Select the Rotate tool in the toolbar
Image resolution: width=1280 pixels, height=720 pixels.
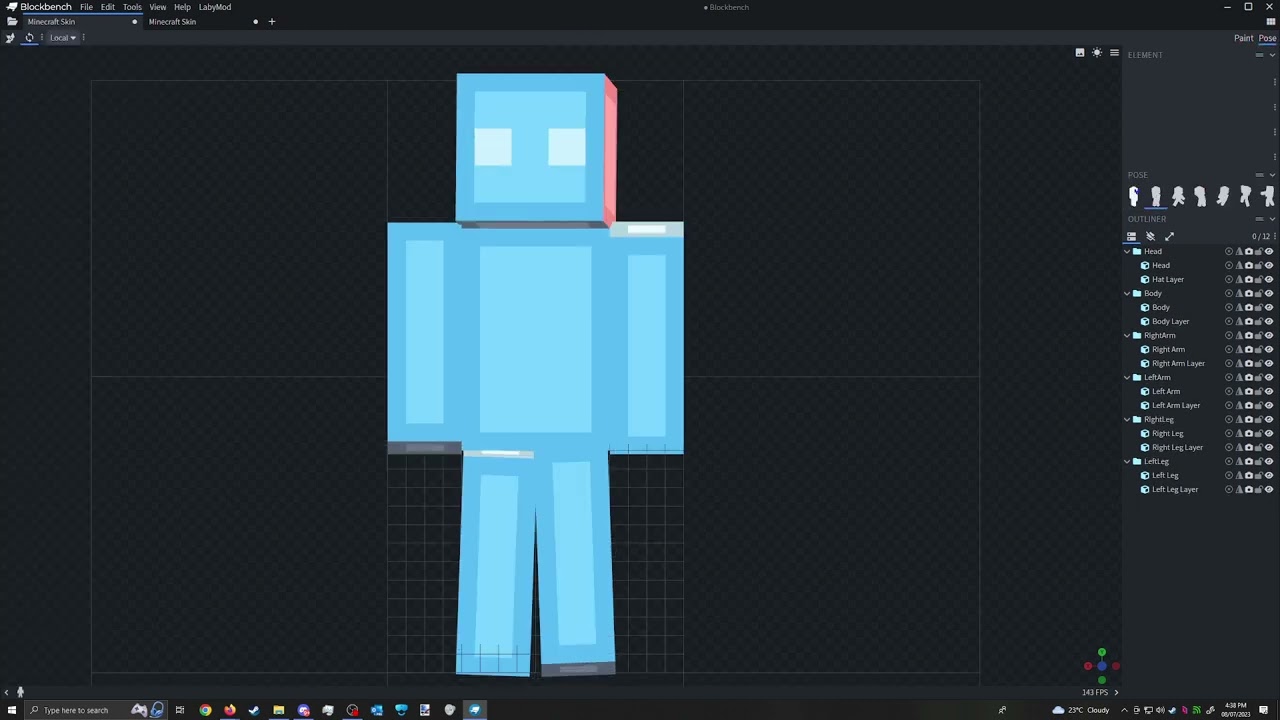click(29, 38)
